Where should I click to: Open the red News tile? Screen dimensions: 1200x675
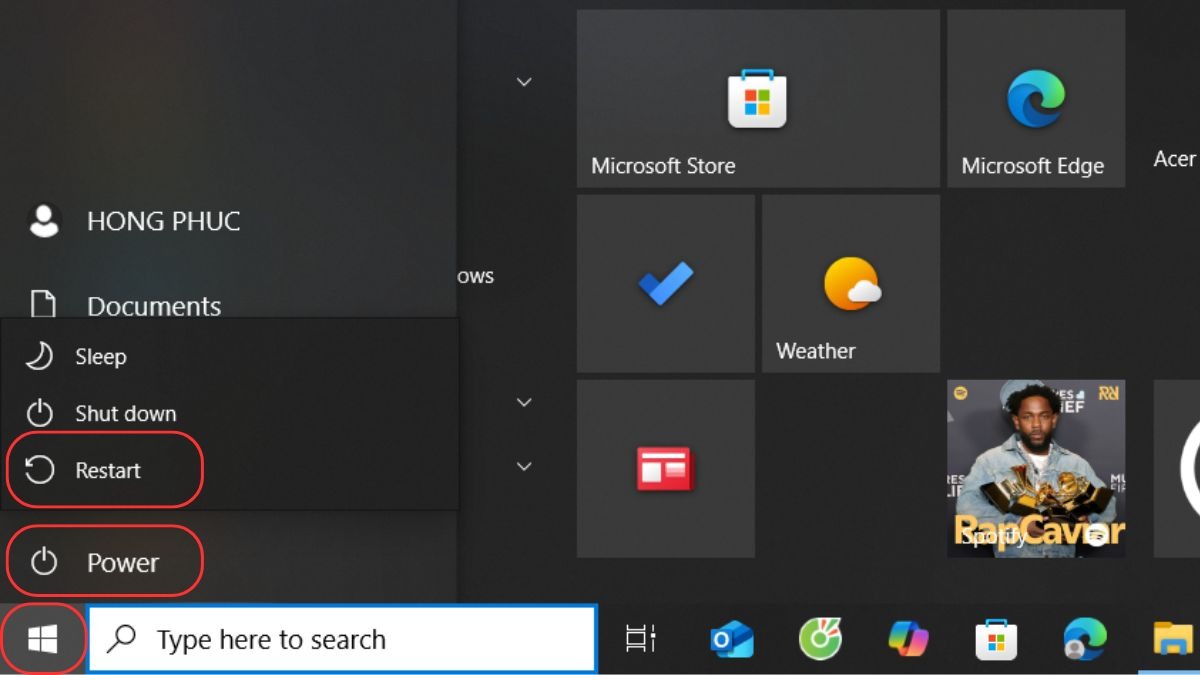[666, 468]
